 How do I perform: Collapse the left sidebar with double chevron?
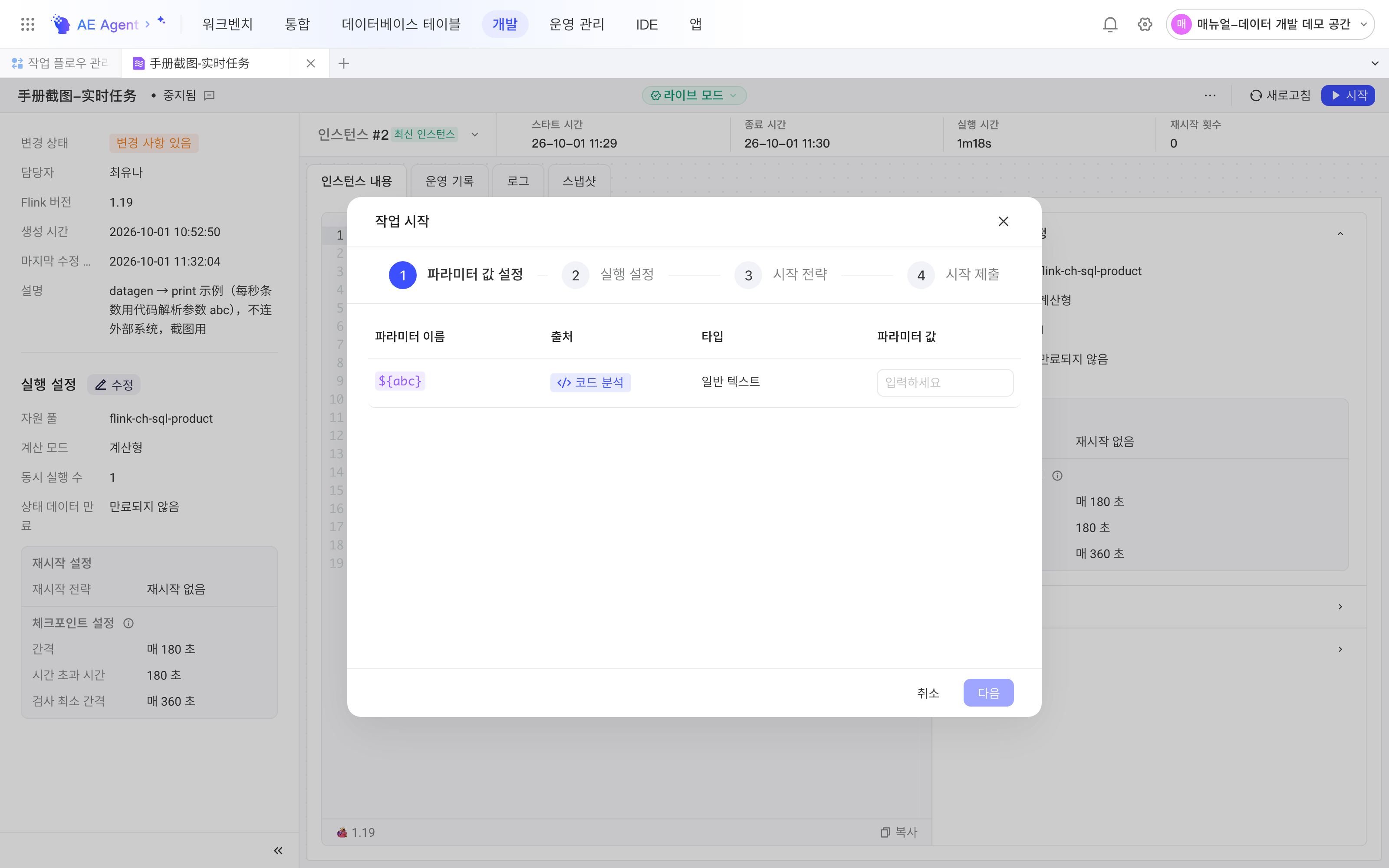(278, 851)
